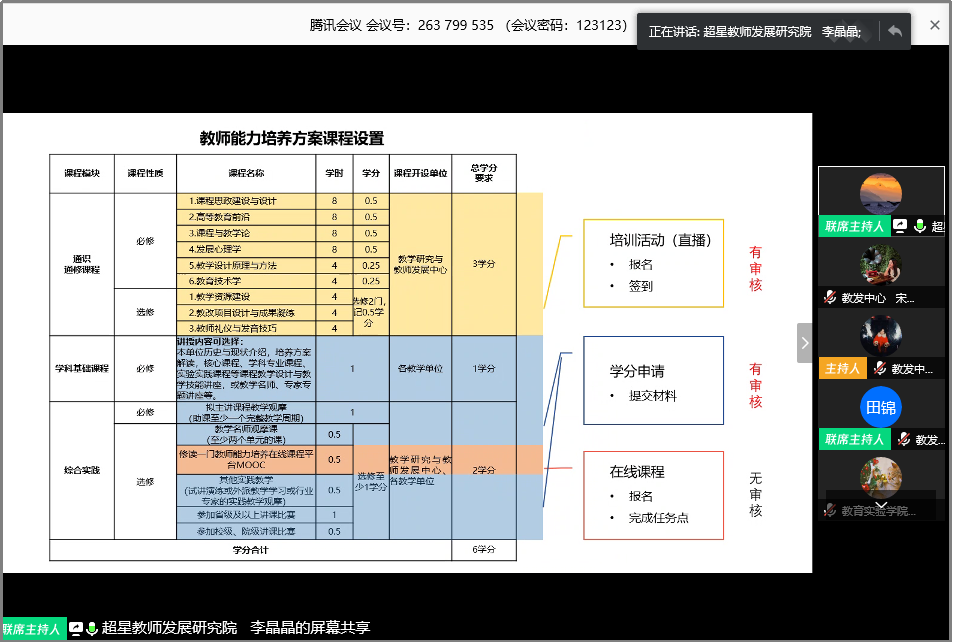
Task: Click the table row 6.教育技术学
Action: click(246, 281)
